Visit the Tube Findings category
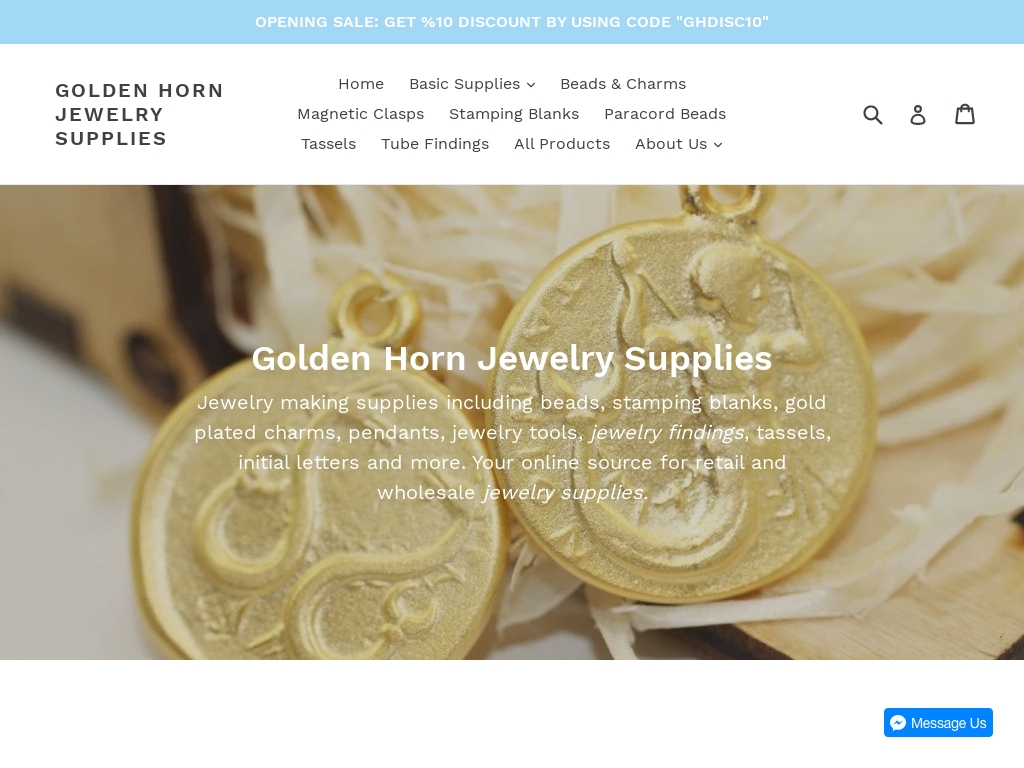 [435, 144]
